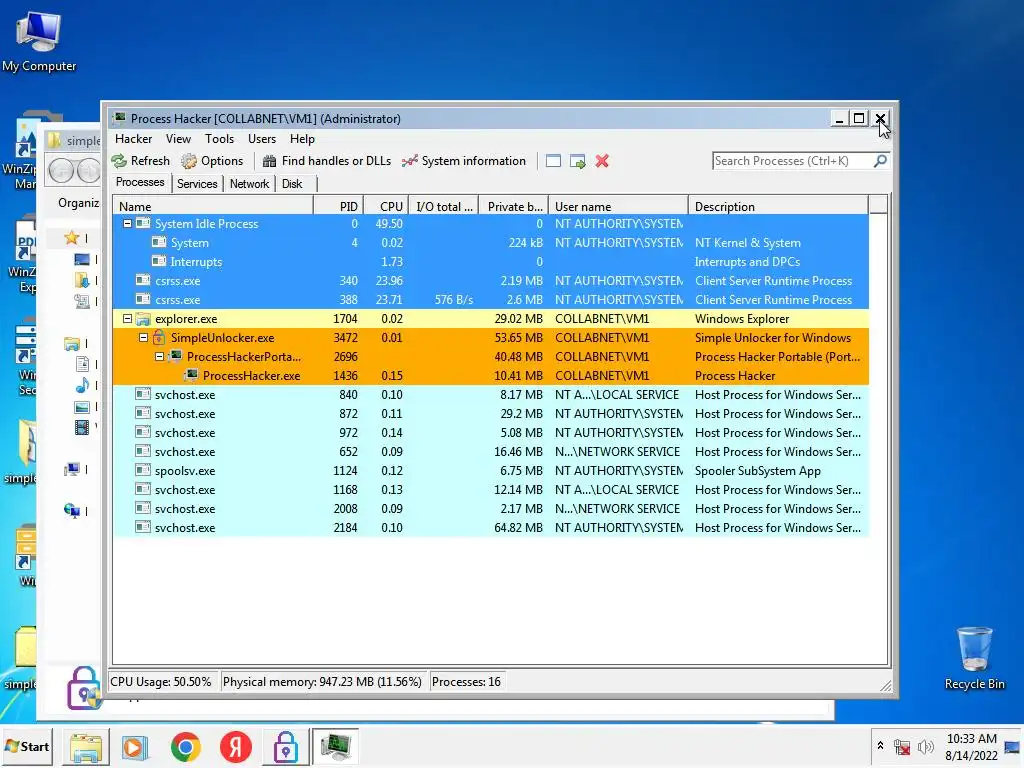Sort by the I/O total column header

[444, 206]
